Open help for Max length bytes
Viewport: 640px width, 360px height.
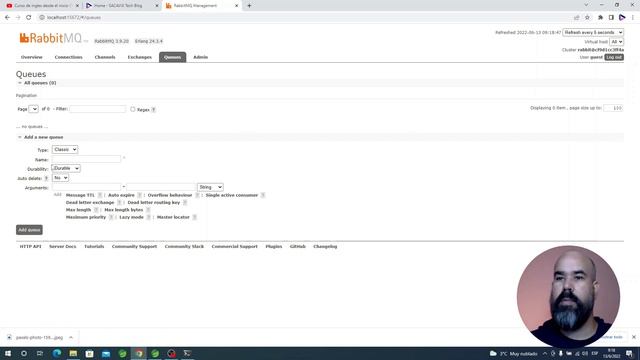coord(148,210)
